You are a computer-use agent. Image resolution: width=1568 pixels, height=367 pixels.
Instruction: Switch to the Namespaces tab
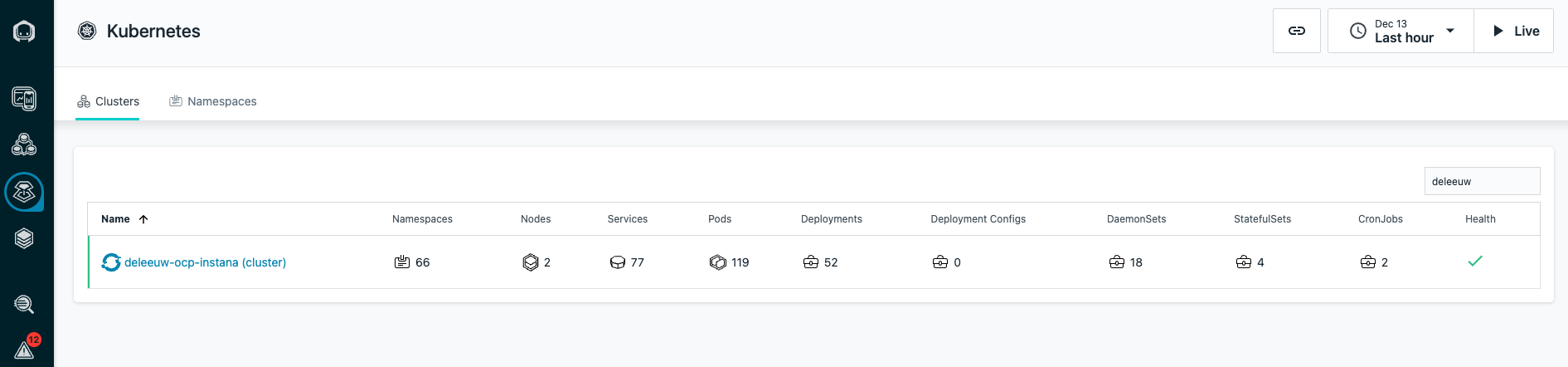pos(213,101)
